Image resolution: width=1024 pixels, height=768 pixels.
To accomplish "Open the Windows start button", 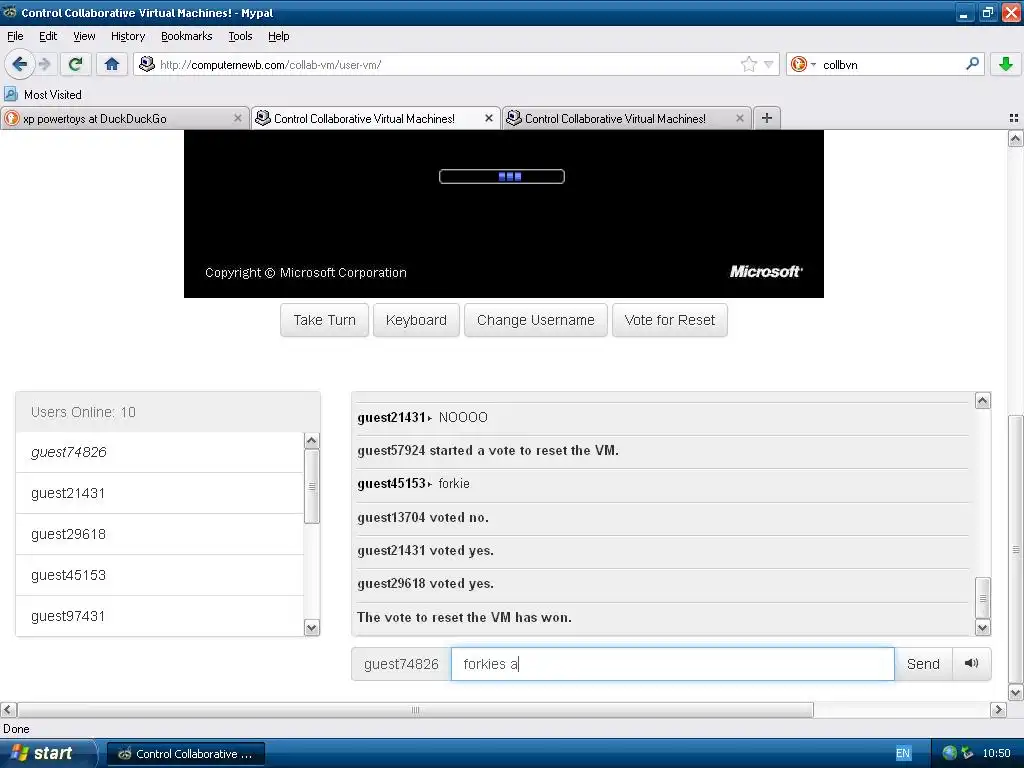I will click(x=48, y=753).
